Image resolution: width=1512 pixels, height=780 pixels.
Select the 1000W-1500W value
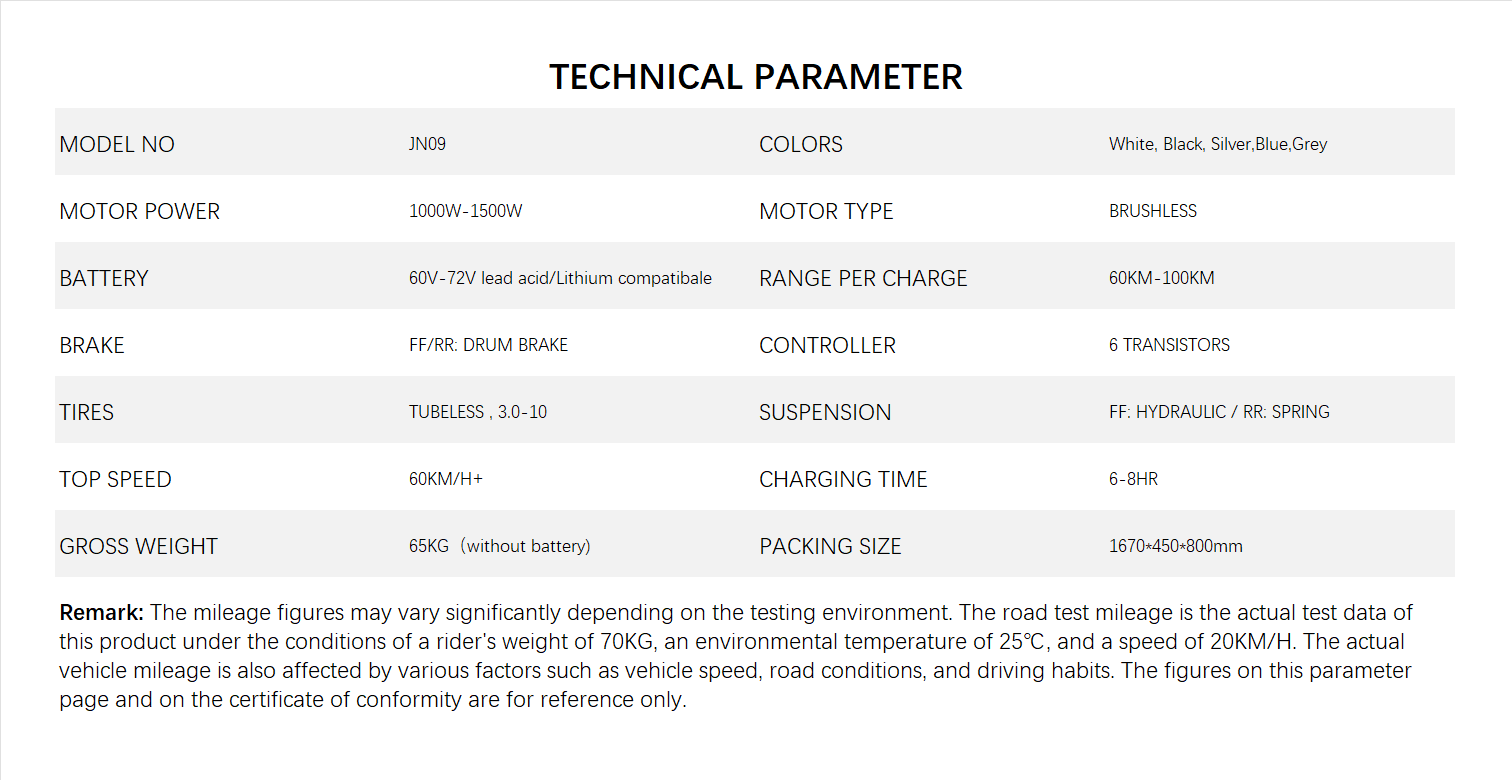pos(465,211)
